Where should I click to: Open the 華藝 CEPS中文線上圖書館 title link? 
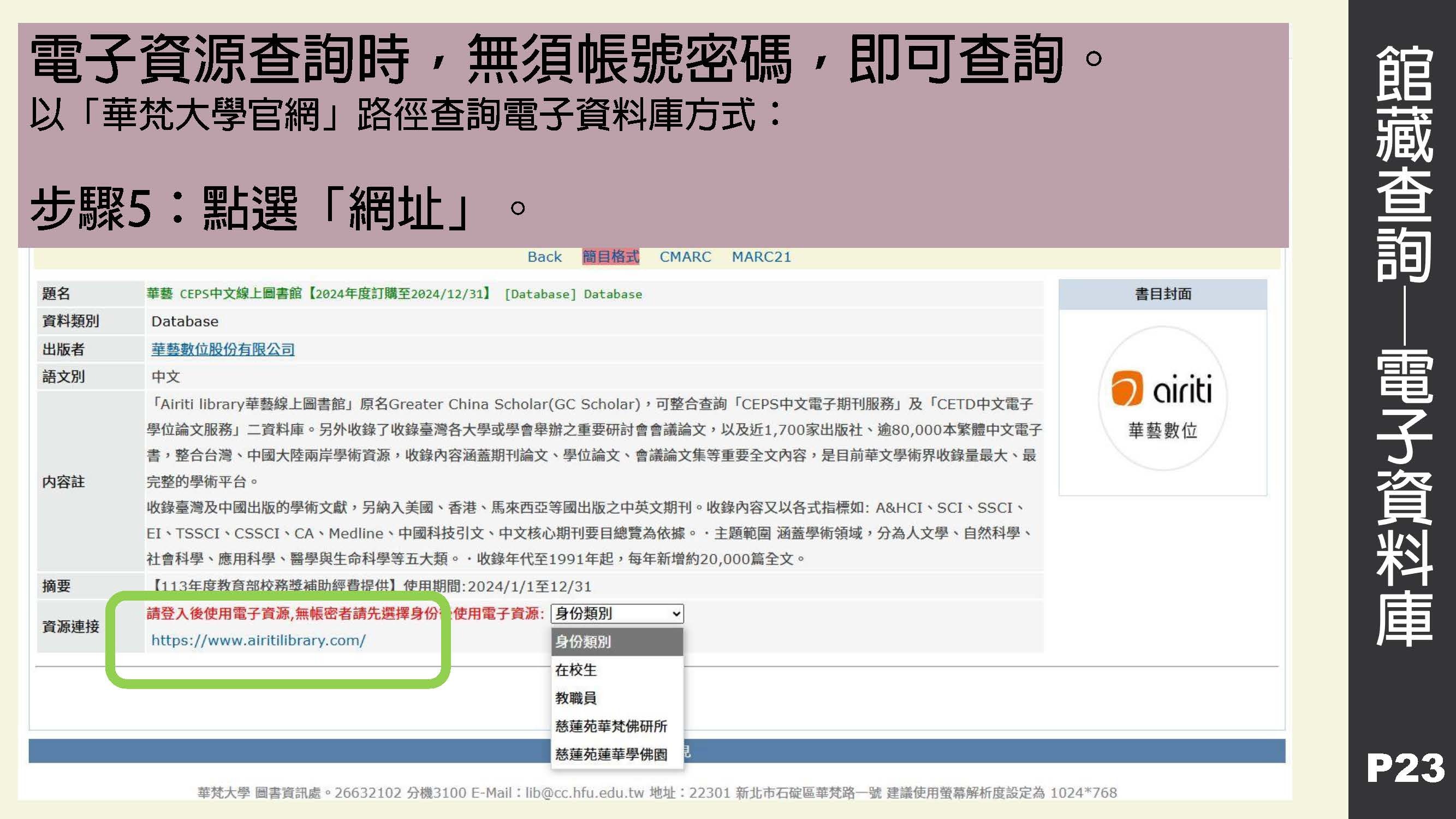tap(394, 294)
